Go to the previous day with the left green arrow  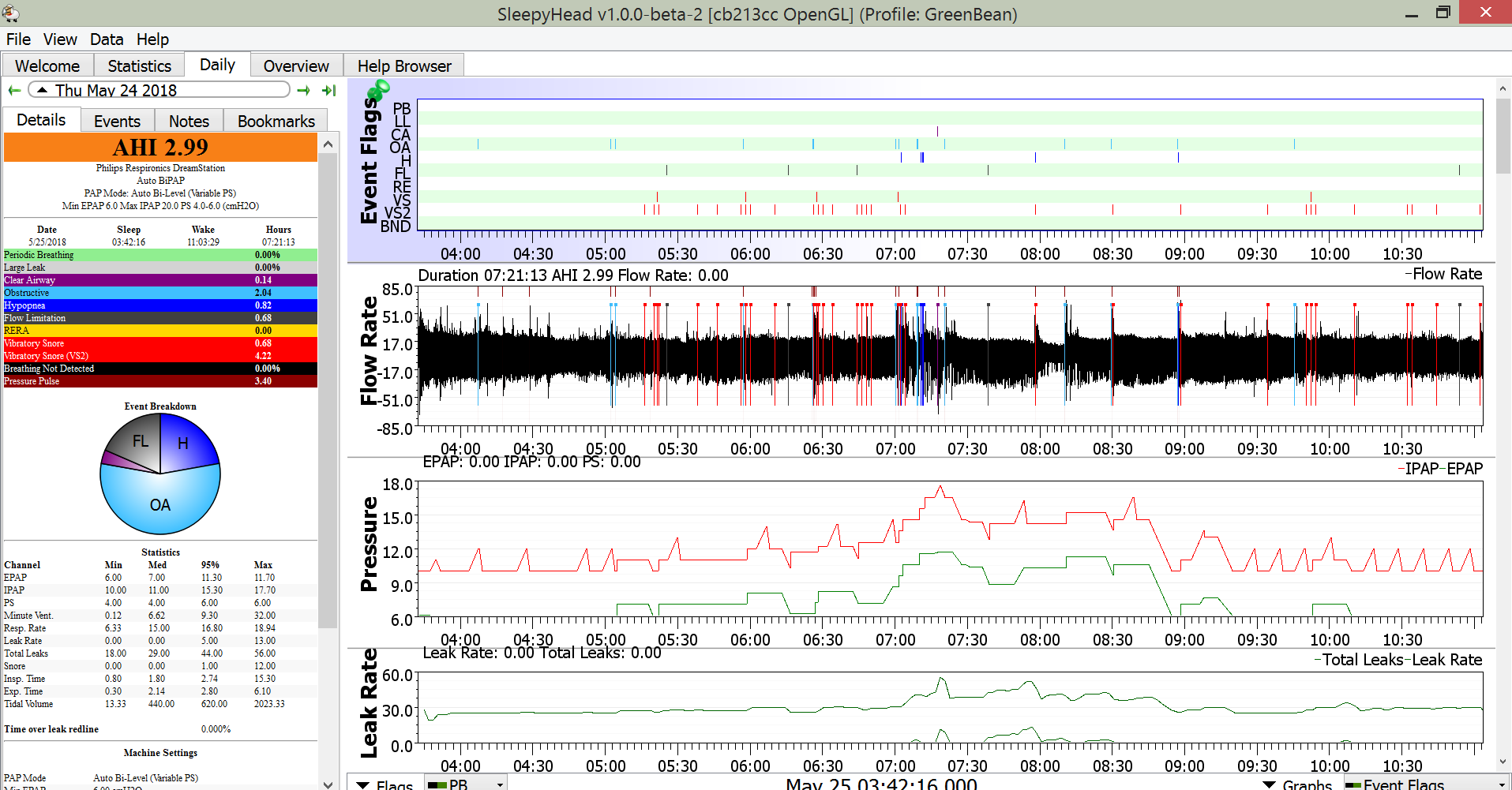pos(14,91)
